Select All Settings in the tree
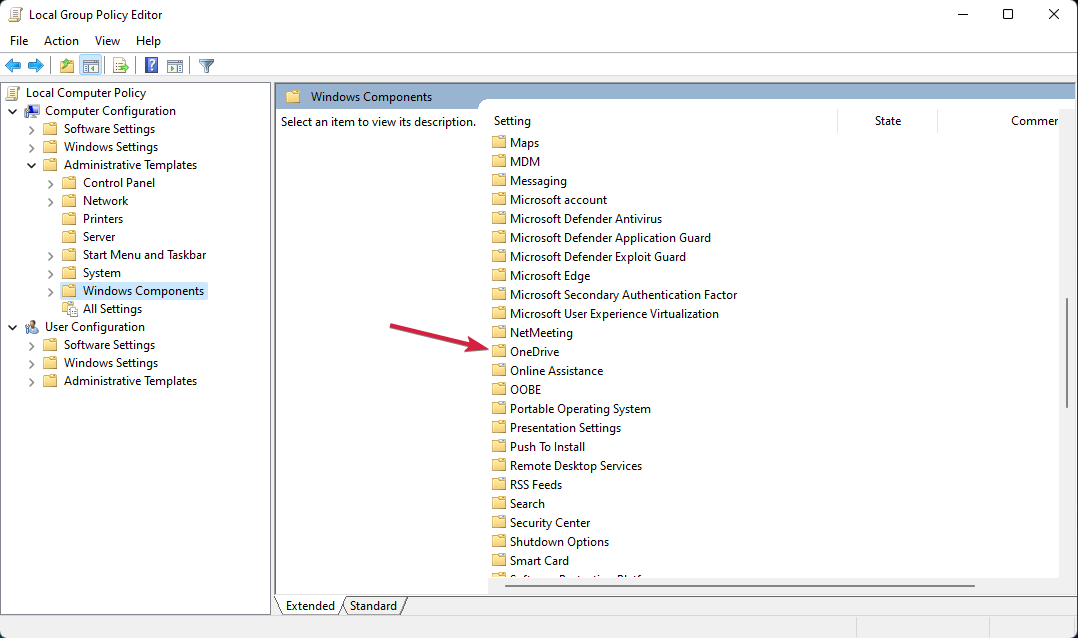Screen dimensions: 1078x638 click(112, 309)
